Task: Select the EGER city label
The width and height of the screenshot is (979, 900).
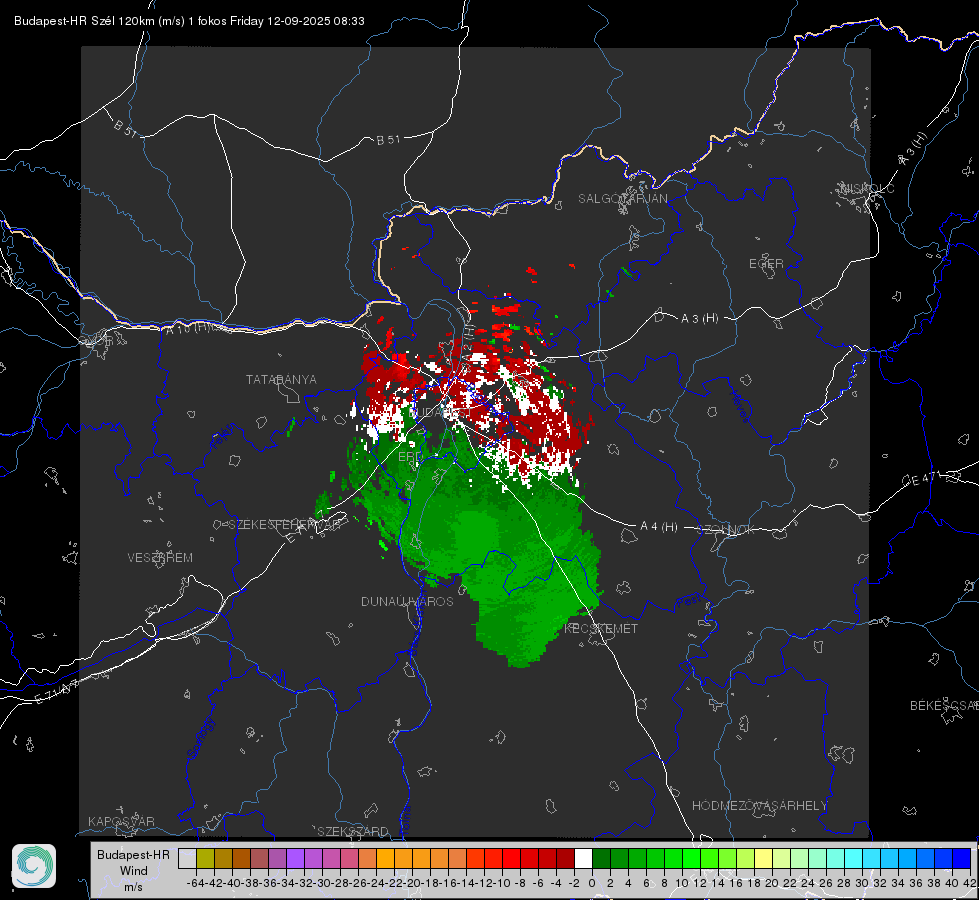Action: point(766,264)
